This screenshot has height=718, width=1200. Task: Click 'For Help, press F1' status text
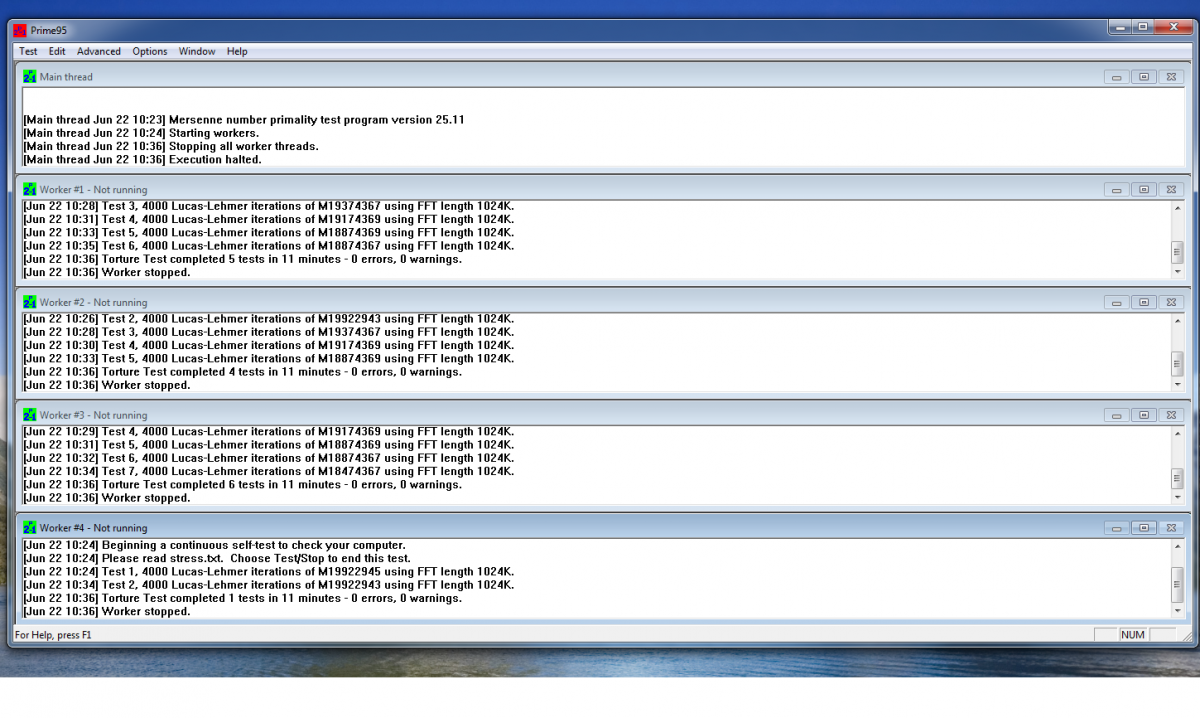53,635
